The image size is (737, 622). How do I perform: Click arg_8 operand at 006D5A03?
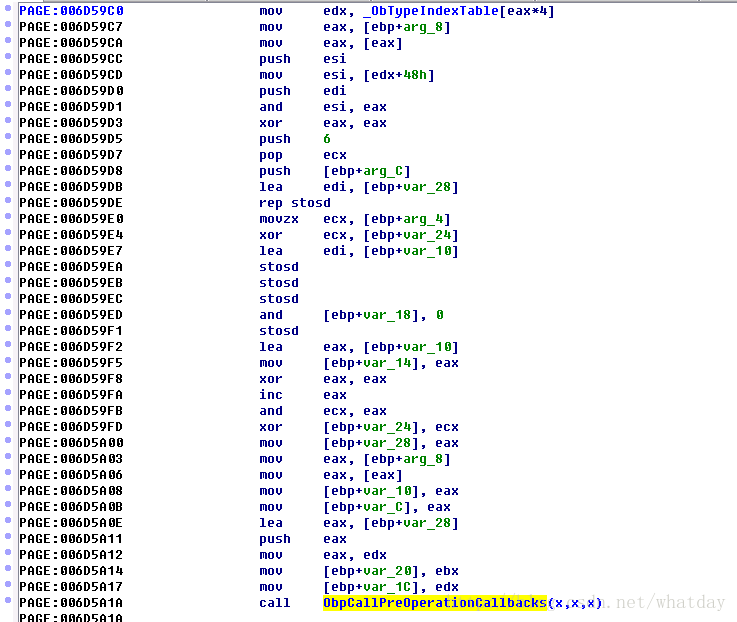tap(423, 459)
